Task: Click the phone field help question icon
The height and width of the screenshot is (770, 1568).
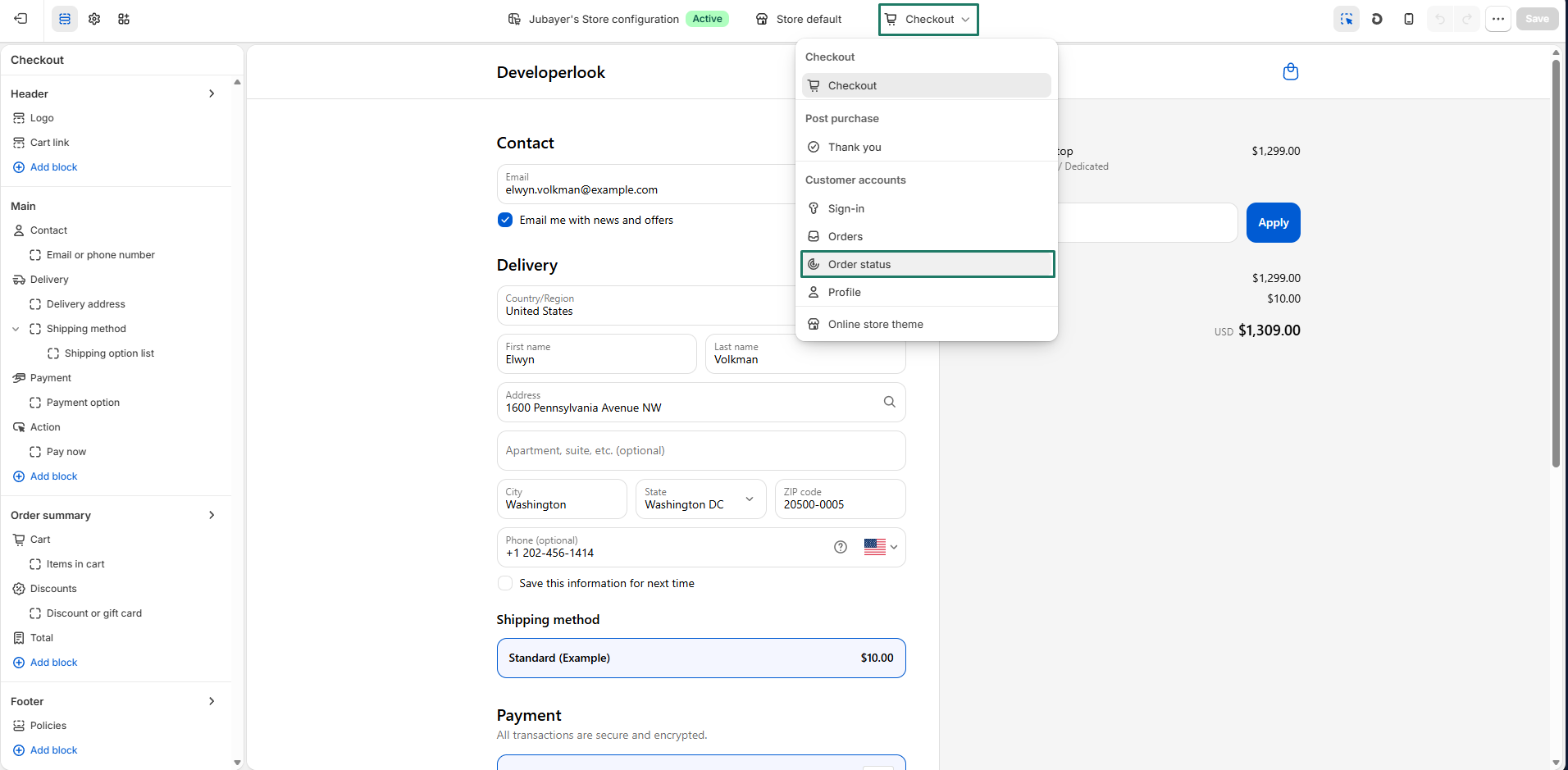Action: pyautogui.click(x=841, y=547)
